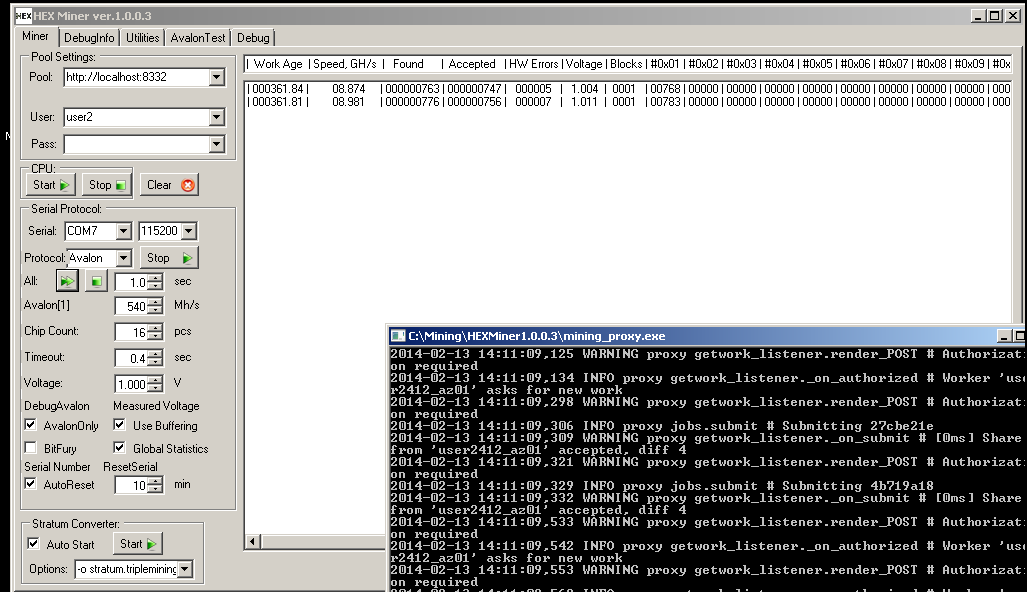Screen dimensions: 1027x592
Task: Click the mining_proxy.exe console window icon
Action: 398,336
